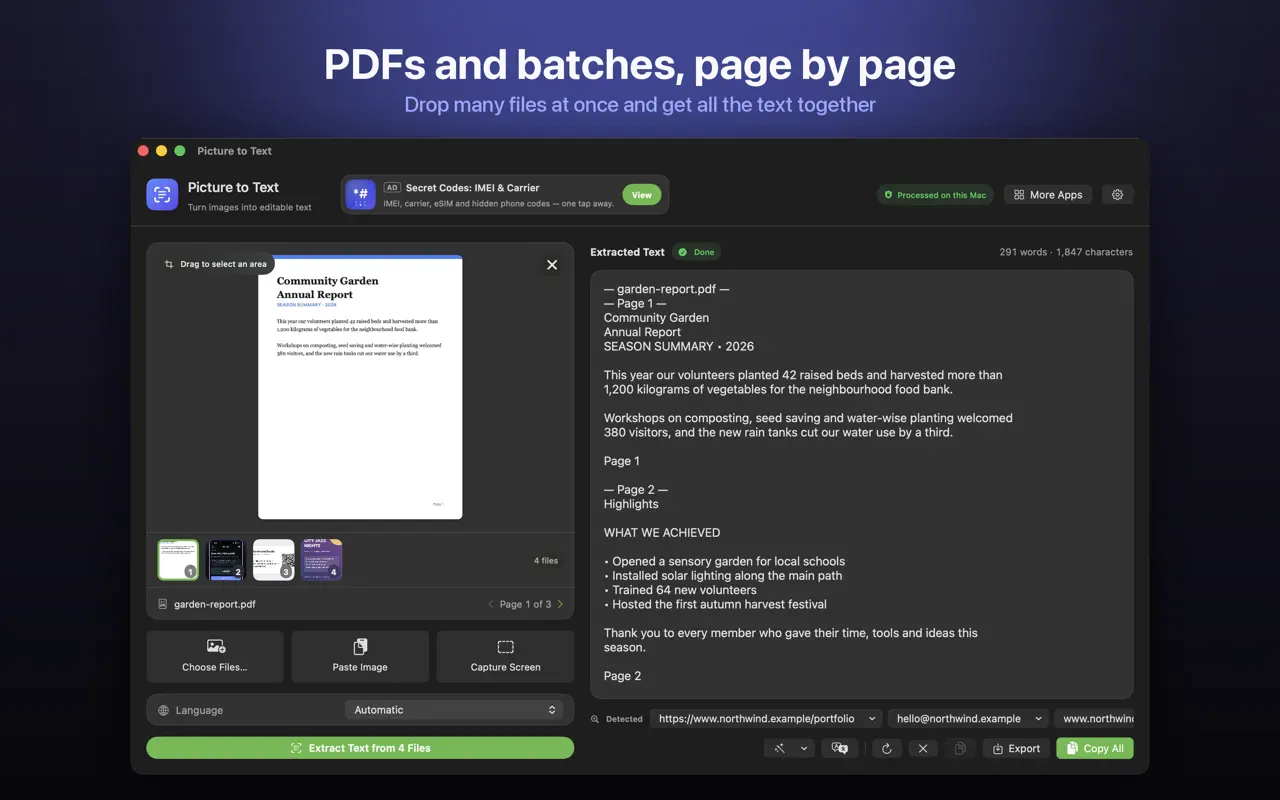Click the Secret Codes ad app icon
1280x800 pixels.
pos(361,195)
